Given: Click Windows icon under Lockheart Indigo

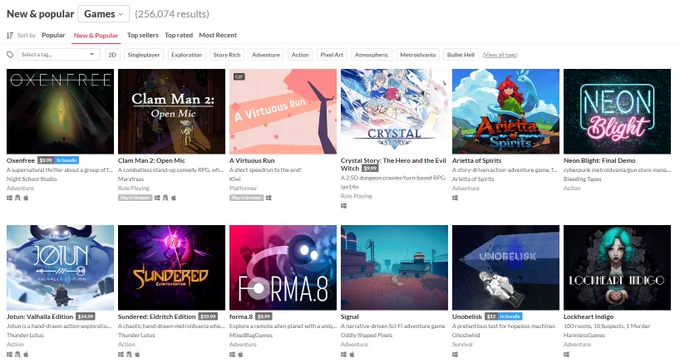Looking at the screenshot, I should tap(566, 354).
